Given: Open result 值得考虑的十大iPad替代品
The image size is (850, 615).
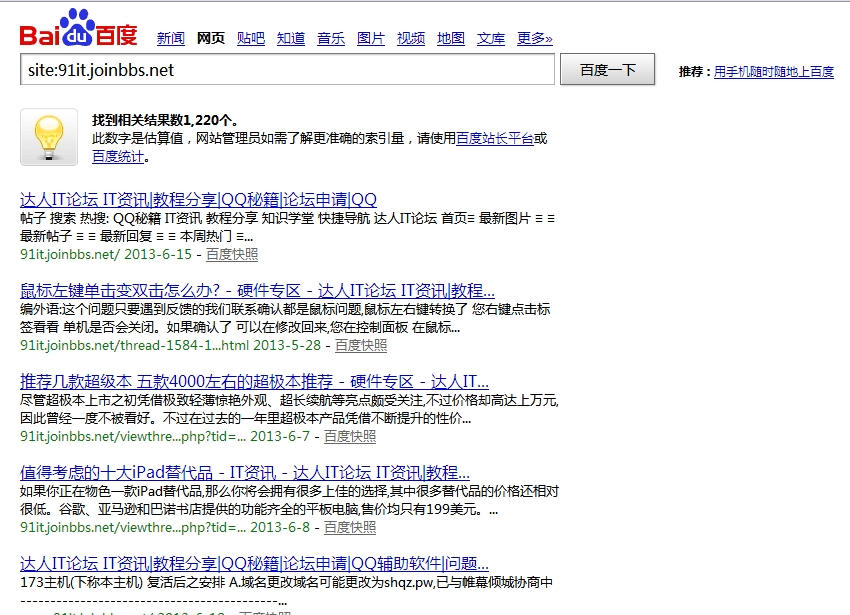Looking at the screenshot, I should 245,473.
